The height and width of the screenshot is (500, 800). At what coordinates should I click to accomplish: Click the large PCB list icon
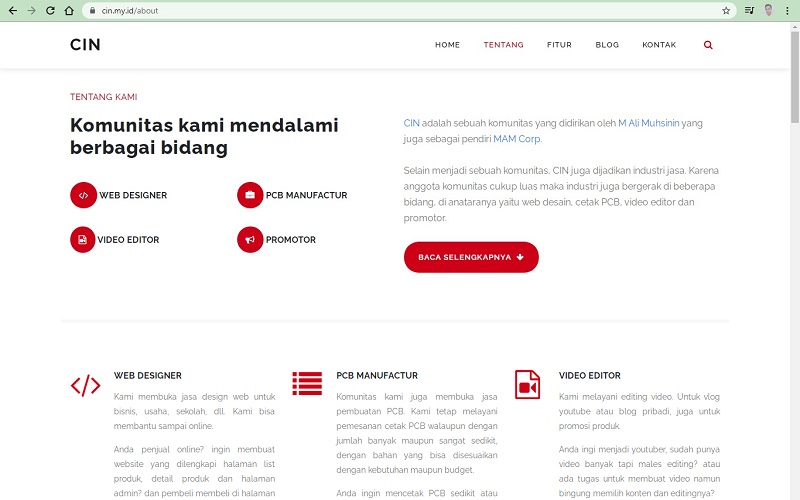click(307, 384)
